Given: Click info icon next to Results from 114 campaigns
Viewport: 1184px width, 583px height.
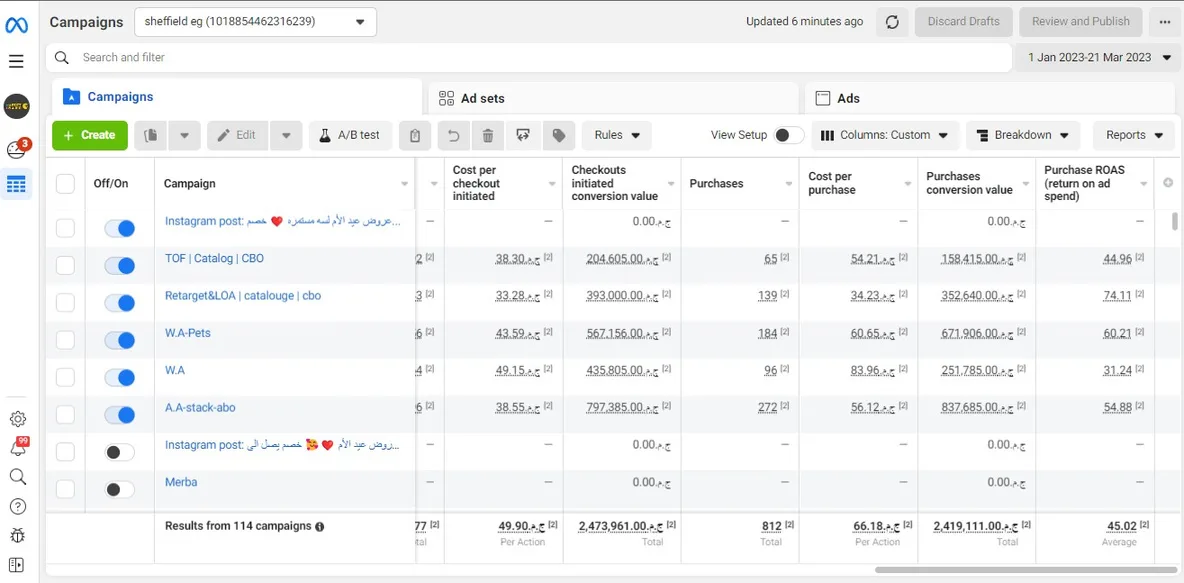Looking at the screenshot, I should click(x=319, y=526).
